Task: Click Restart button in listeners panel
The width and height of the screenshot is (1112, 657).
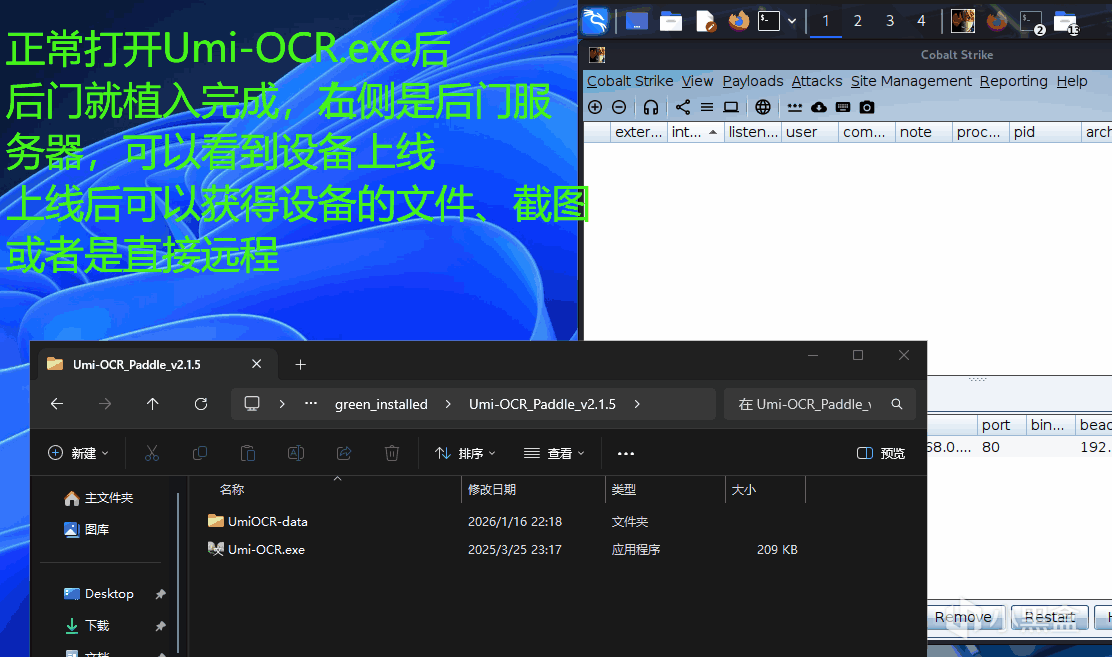Action: [x=1050, y=617]
